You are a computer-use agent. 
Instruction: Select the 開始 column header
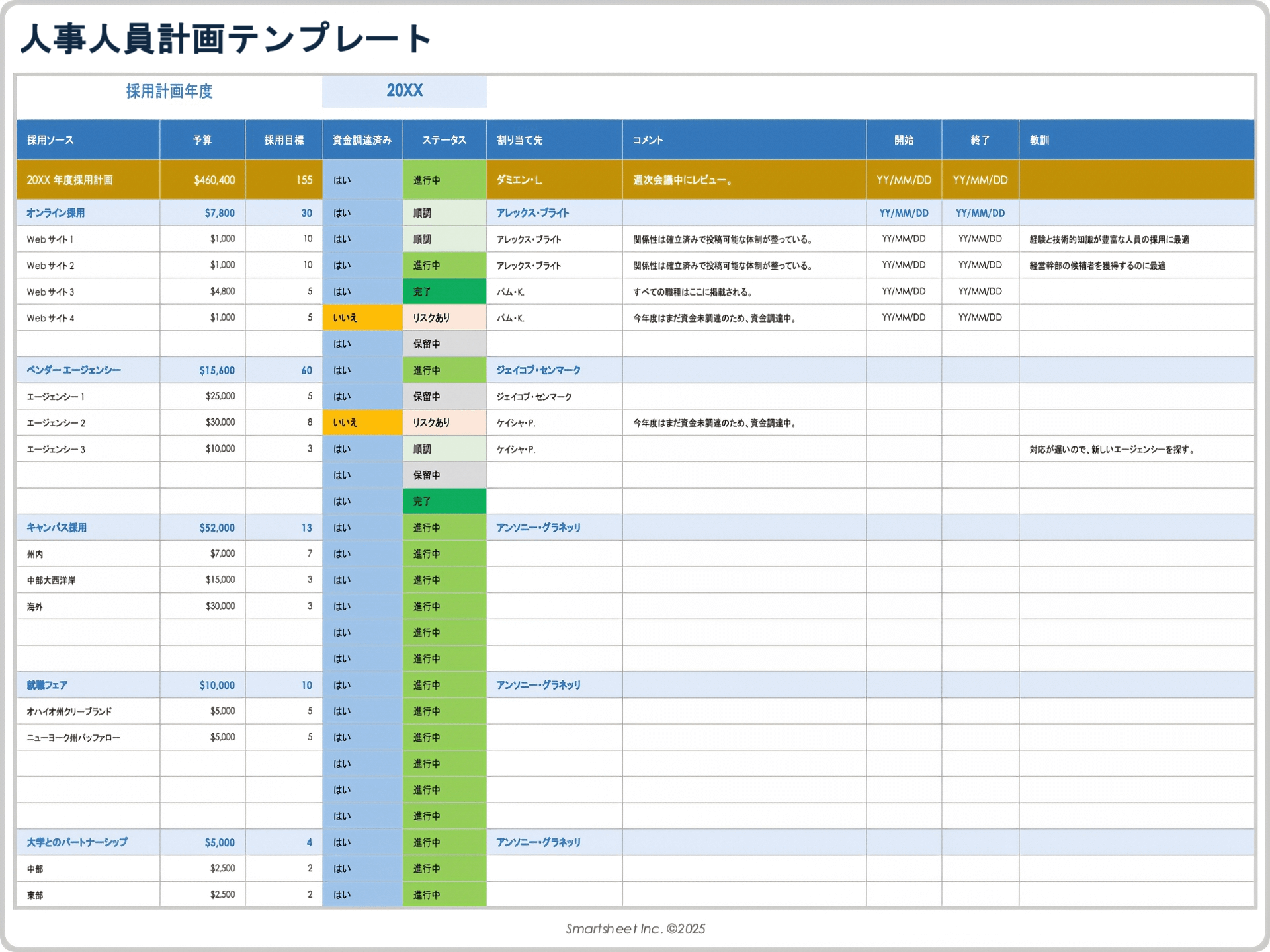tap(904, 140)
